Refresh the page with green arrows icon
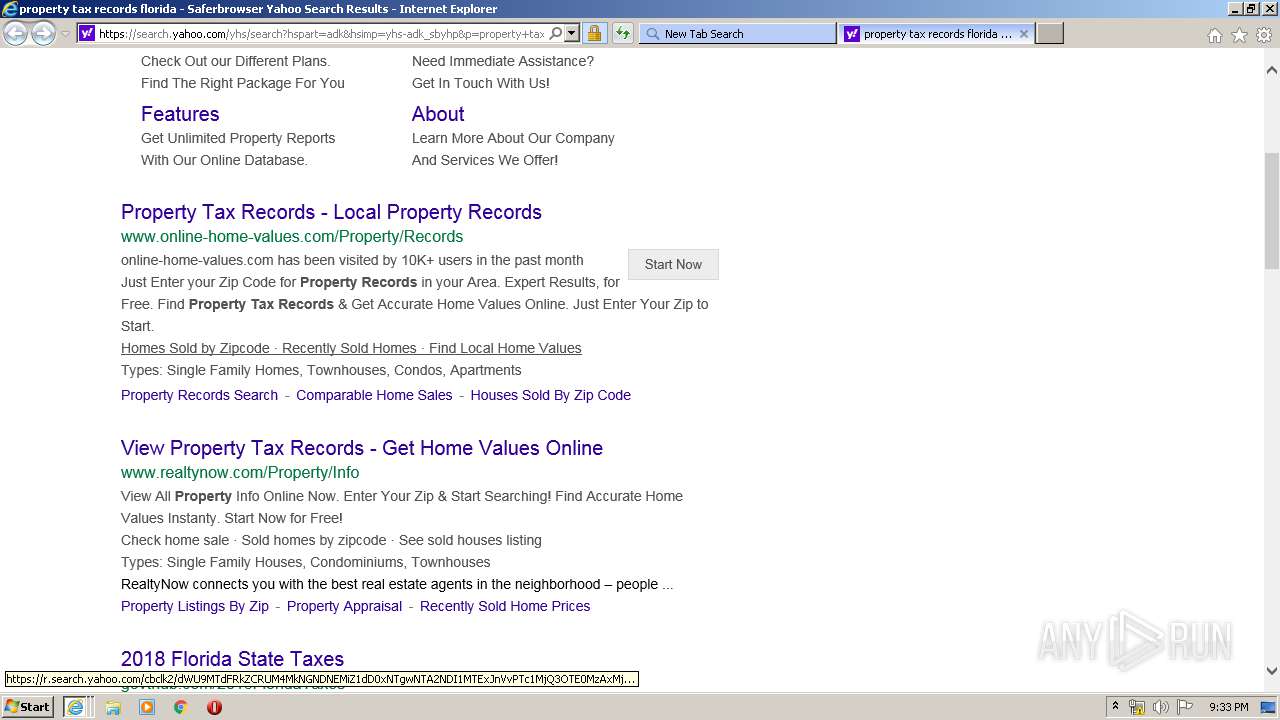 622,34
